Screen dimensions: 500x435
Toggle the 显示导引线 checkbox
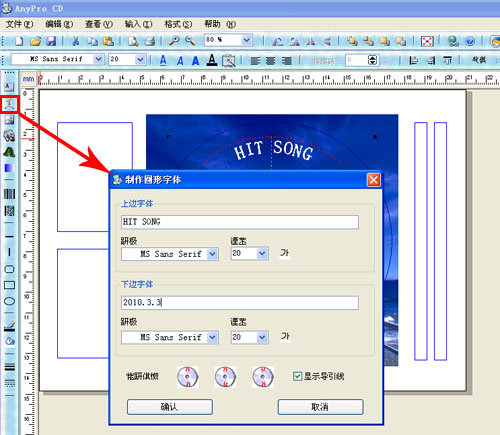(x=297, y=376)
